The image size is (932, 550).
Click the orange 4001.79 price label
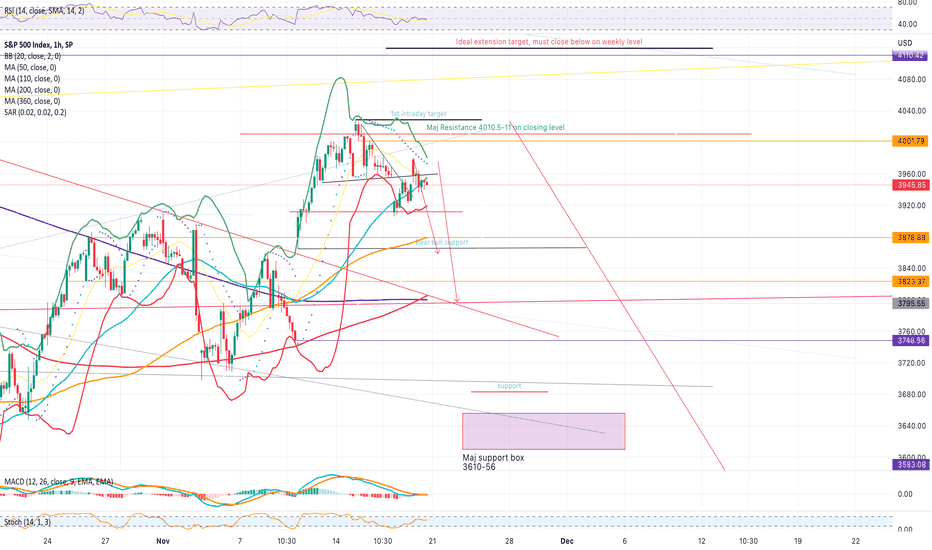coord(911,141)
